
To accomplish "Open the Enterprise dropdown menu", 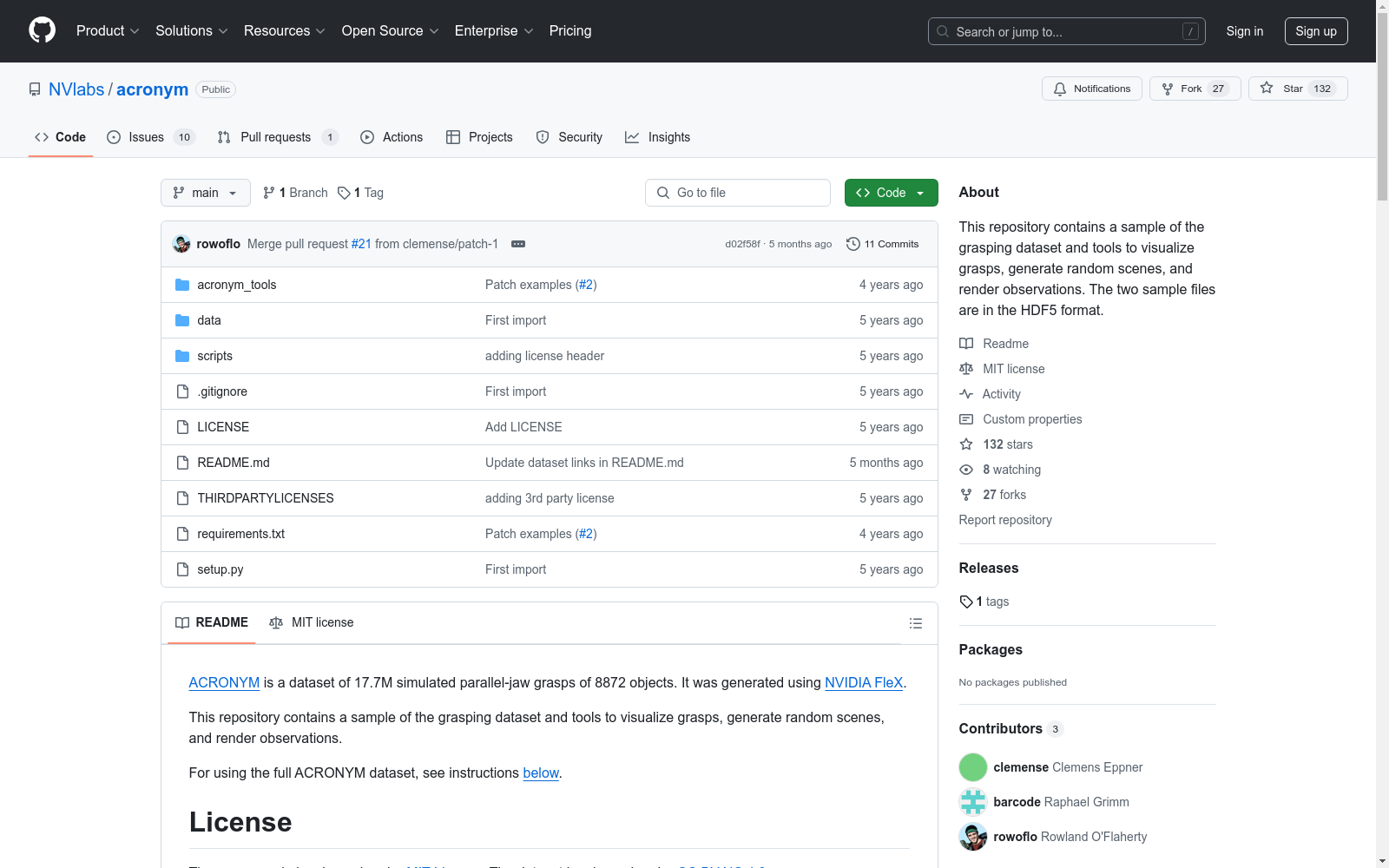I will 494,31.
